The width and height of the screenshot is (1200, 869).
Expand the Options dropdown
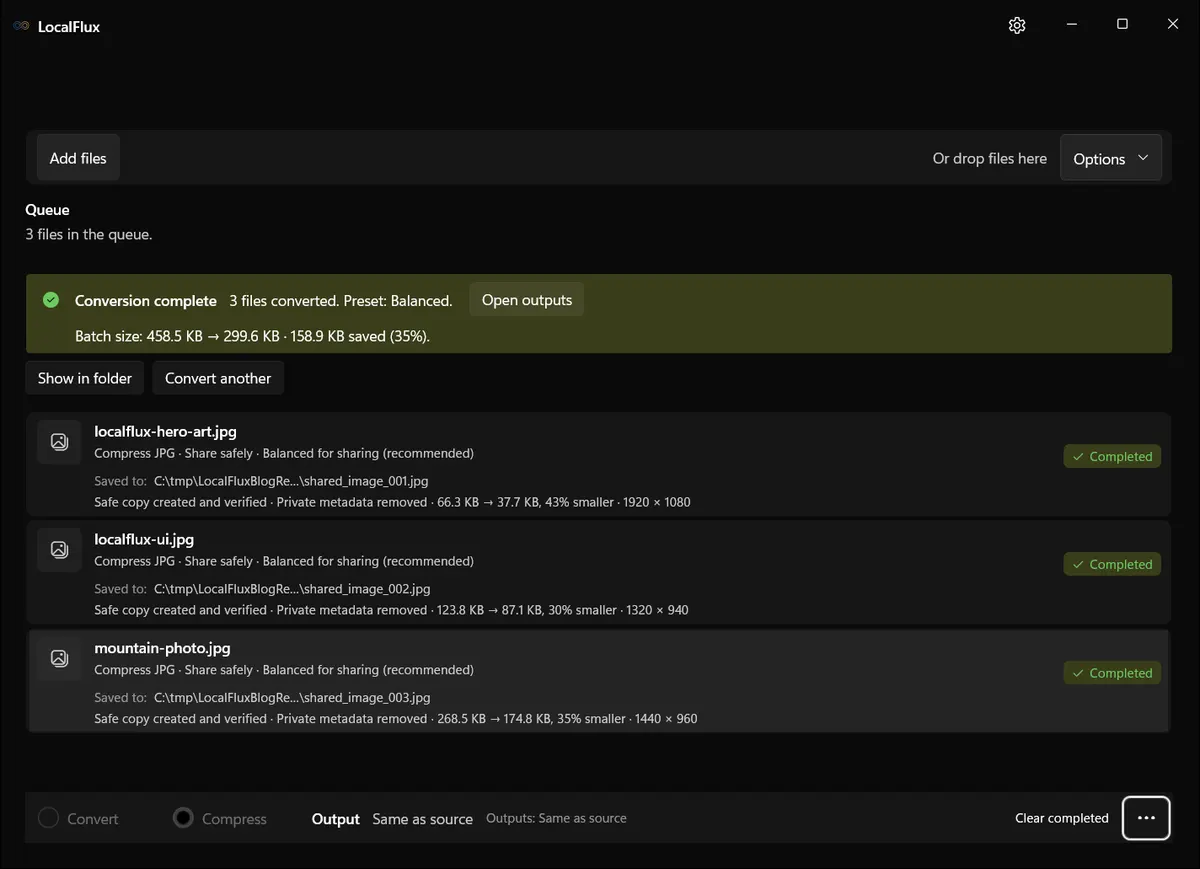1111,158
